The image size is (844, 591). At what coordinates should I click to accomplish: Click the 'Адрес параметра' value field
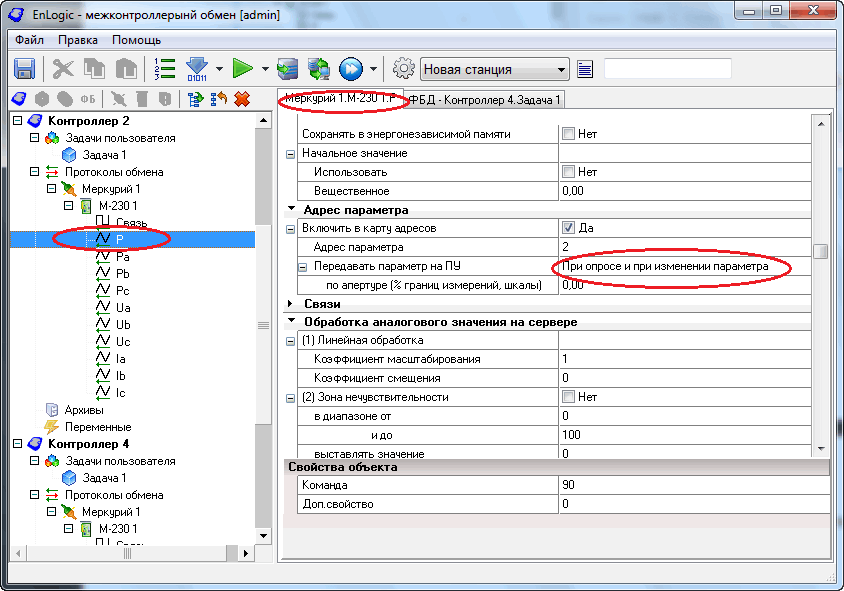coord(685,247)
